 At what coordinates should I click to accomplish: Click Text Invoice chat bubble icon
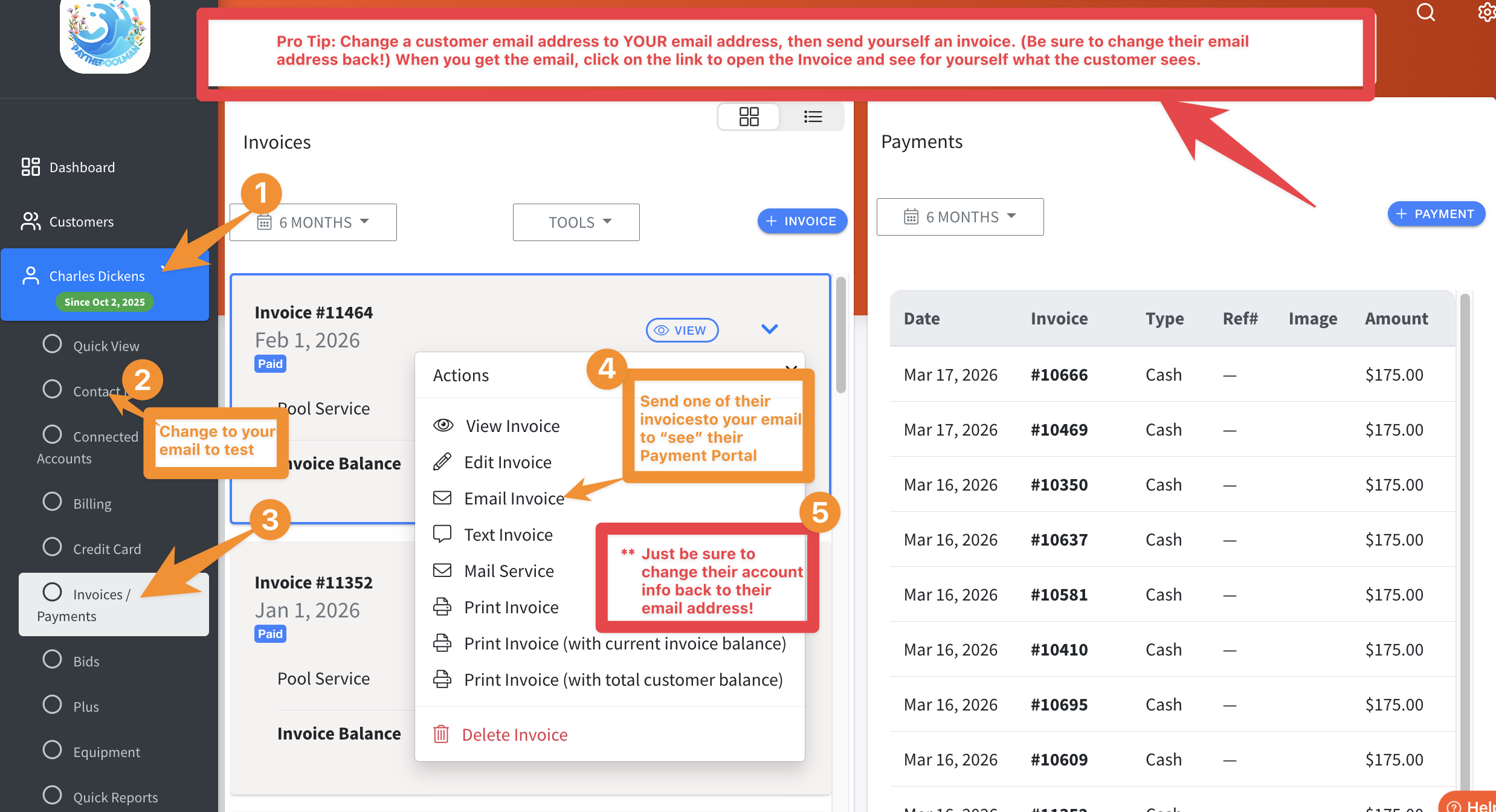pyautogui.click(x=442, y=534)
